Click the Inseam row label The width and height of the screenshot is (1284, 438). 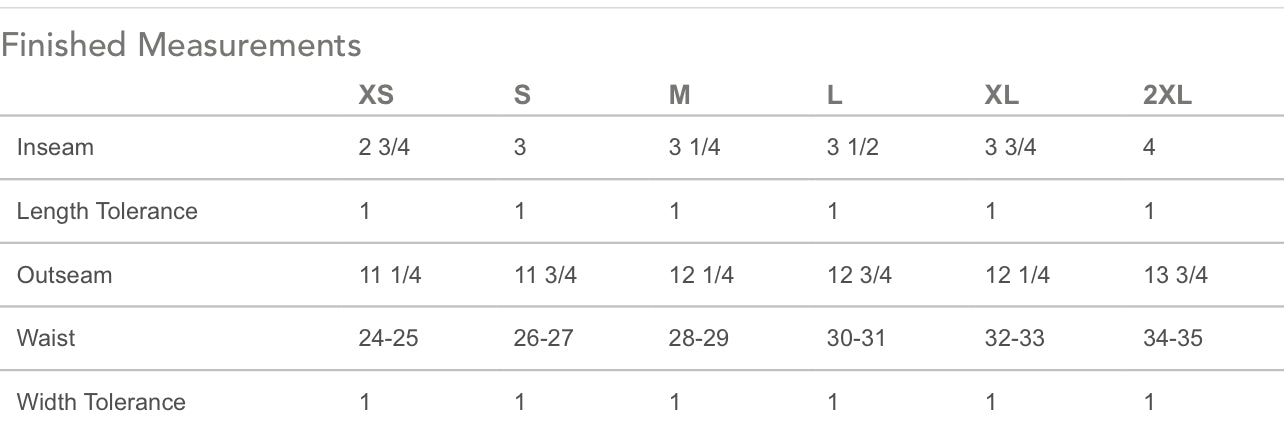(55, 147)
